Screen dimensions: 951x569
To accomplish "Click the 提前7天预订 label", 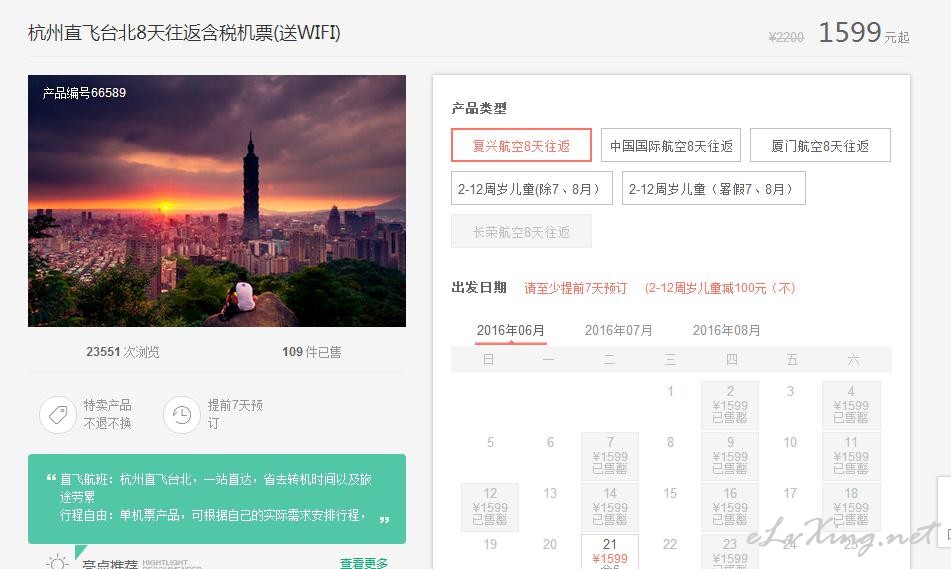I will point(235,414).
